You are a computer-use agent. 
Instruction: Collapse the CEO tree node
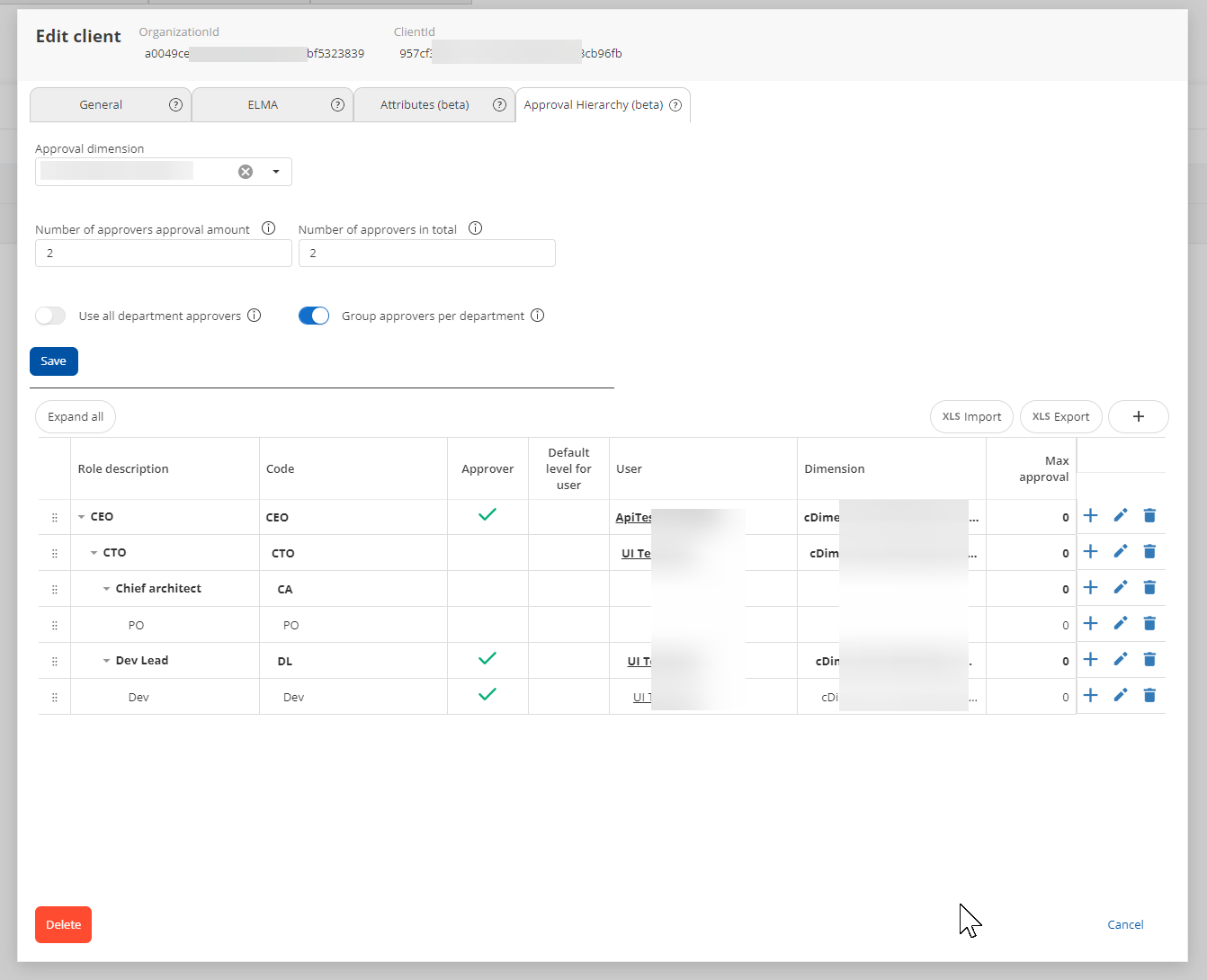click(x=82, y=517)
